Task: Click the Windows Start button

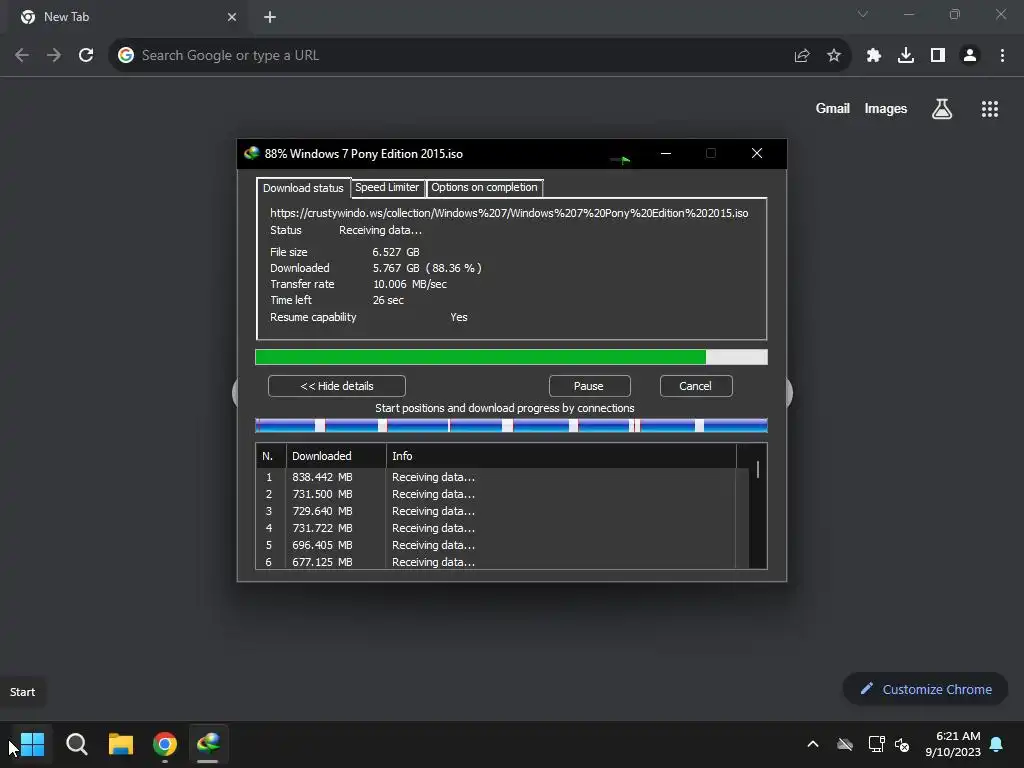Action: click(x=32, y=744)
